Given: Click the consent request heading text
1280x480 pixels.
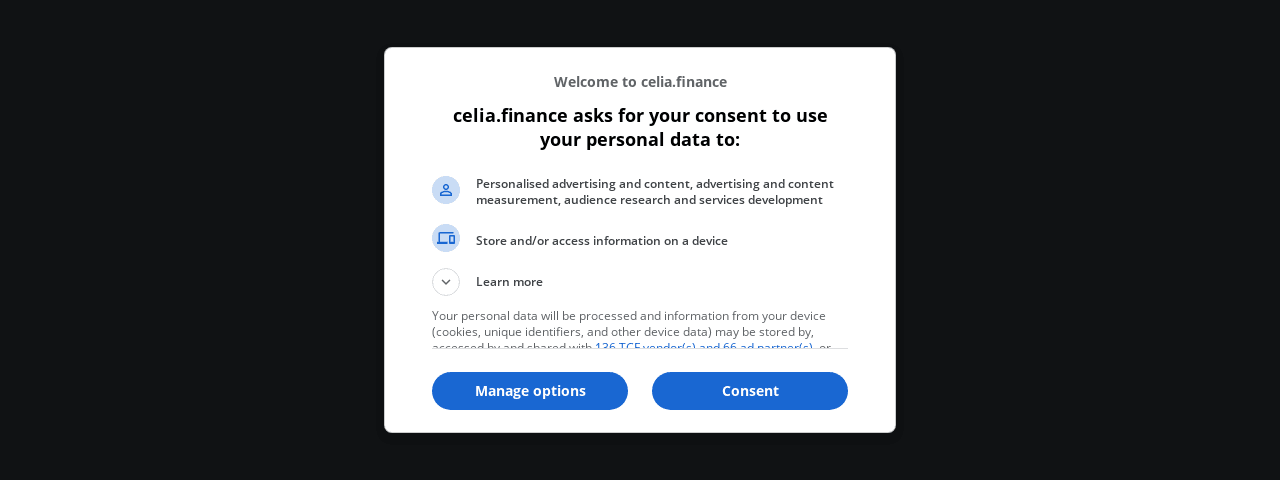Looking at the screenshot, I should 640,127.
